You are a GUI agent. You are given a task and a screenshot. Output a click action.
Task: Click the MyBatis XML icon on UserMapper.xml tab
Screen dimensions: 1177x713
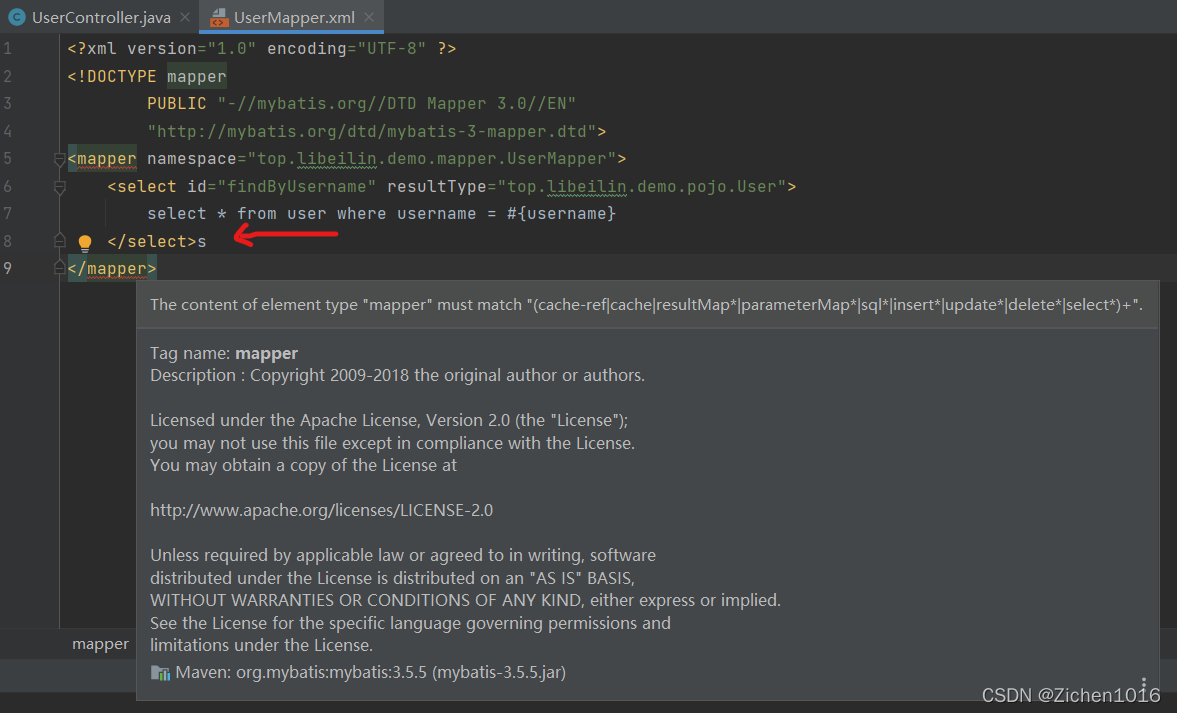tap(219, 17)
